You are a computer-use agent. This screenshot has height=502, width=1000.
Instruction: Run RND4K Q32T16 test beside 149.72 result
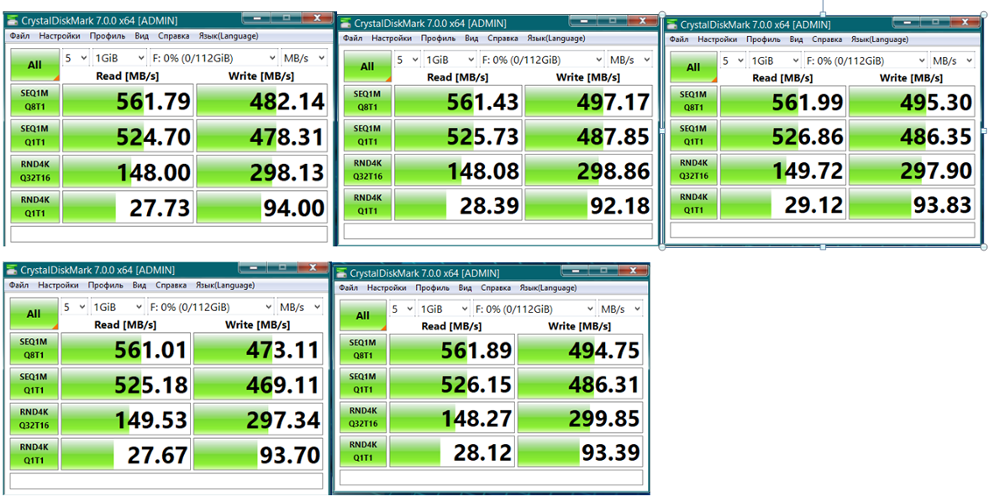click(x=693, y=170)
